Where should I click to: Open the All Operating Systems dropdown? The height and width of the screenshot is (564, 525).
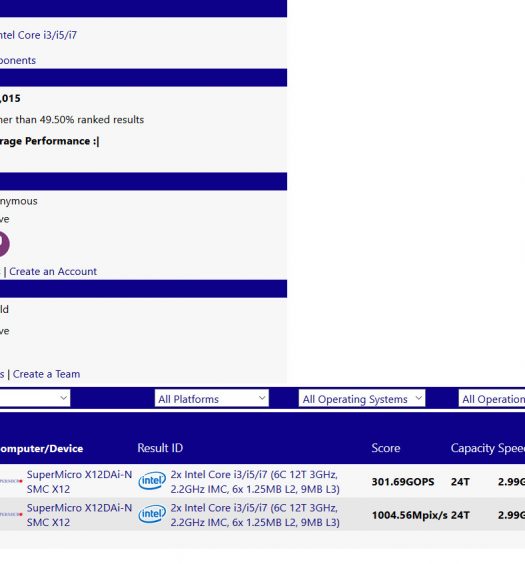coord(362,399)
